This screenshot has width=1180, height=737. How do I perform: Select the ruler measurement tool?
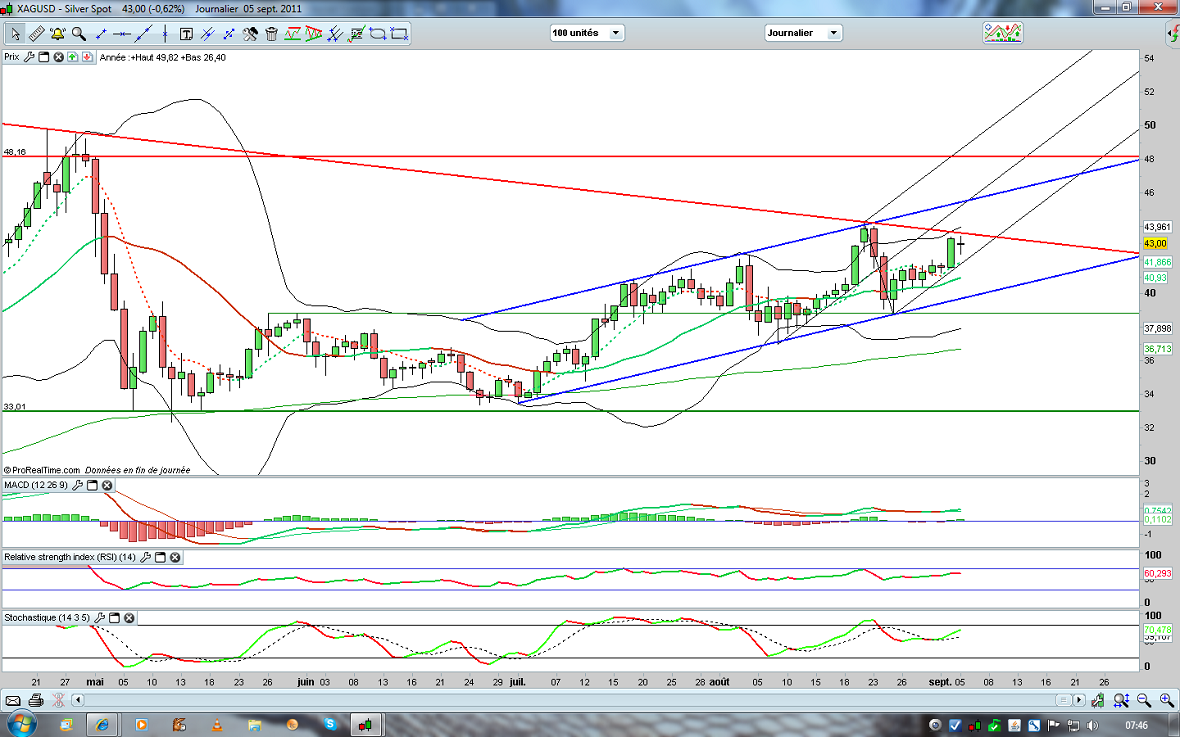(34, 33)
